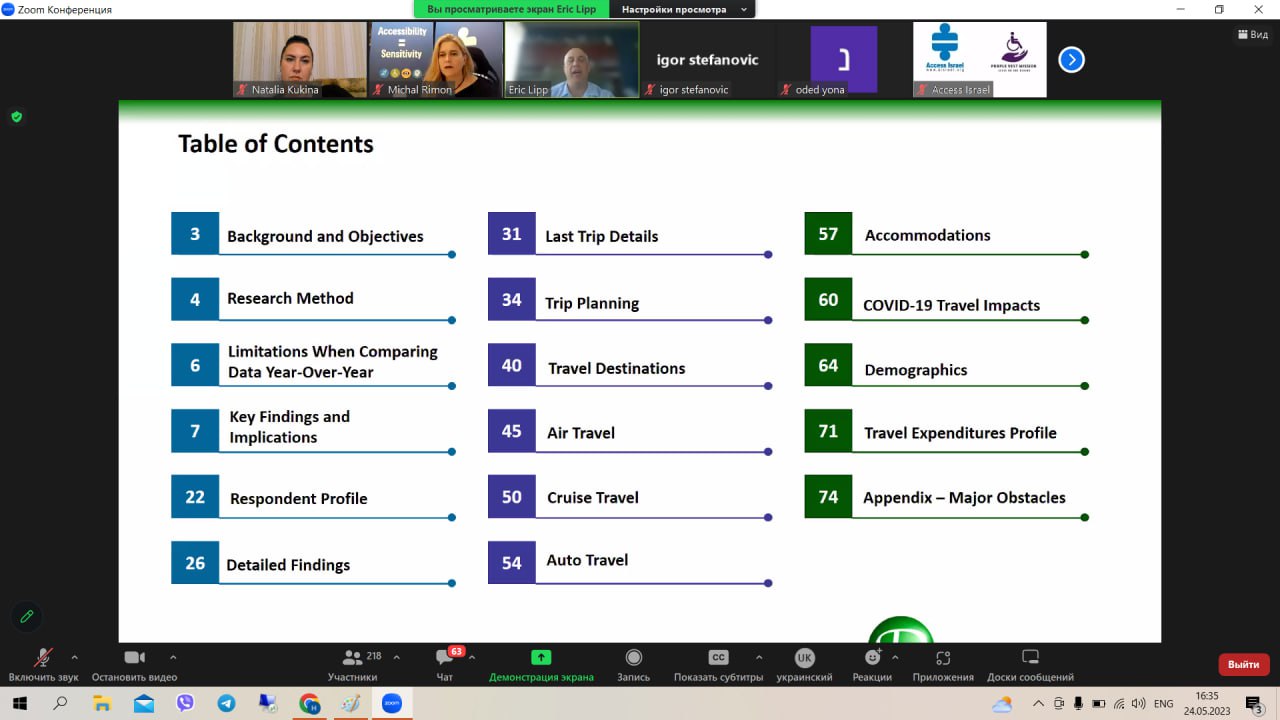Leave meeting with red Выйти button
This screenshot has height=720, width=1280.
click(x=1243, y=664)
